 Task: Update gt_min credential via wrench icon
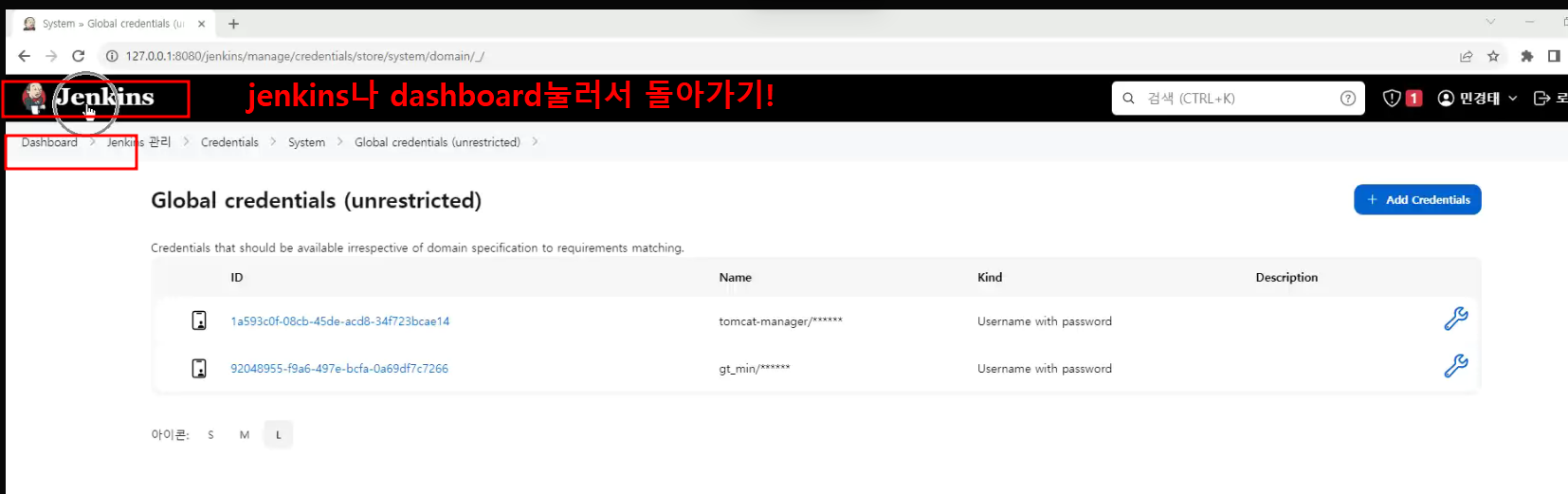tap(1456, 366)
